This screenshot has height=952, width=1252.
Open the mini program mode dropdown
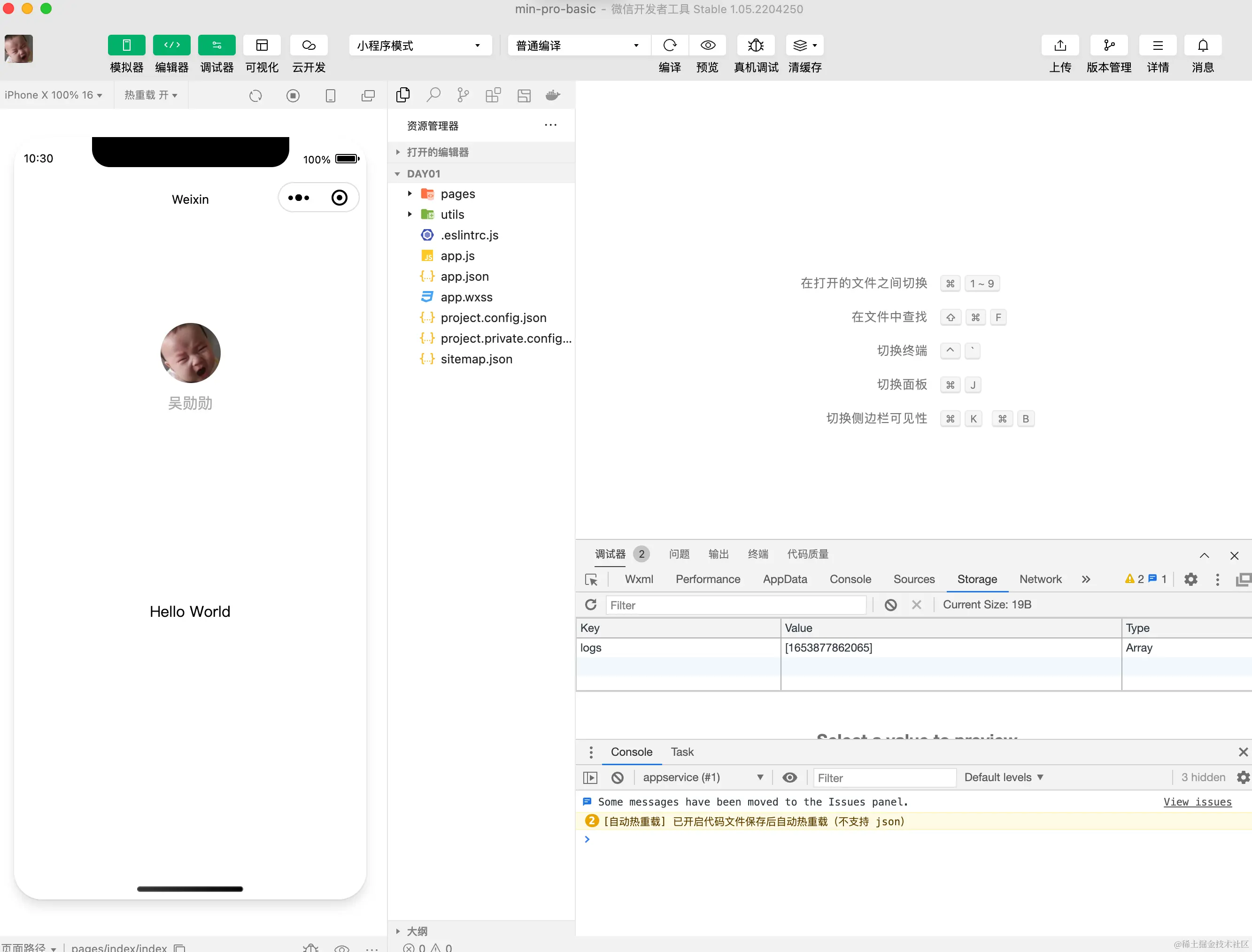[x=419, y=46]
